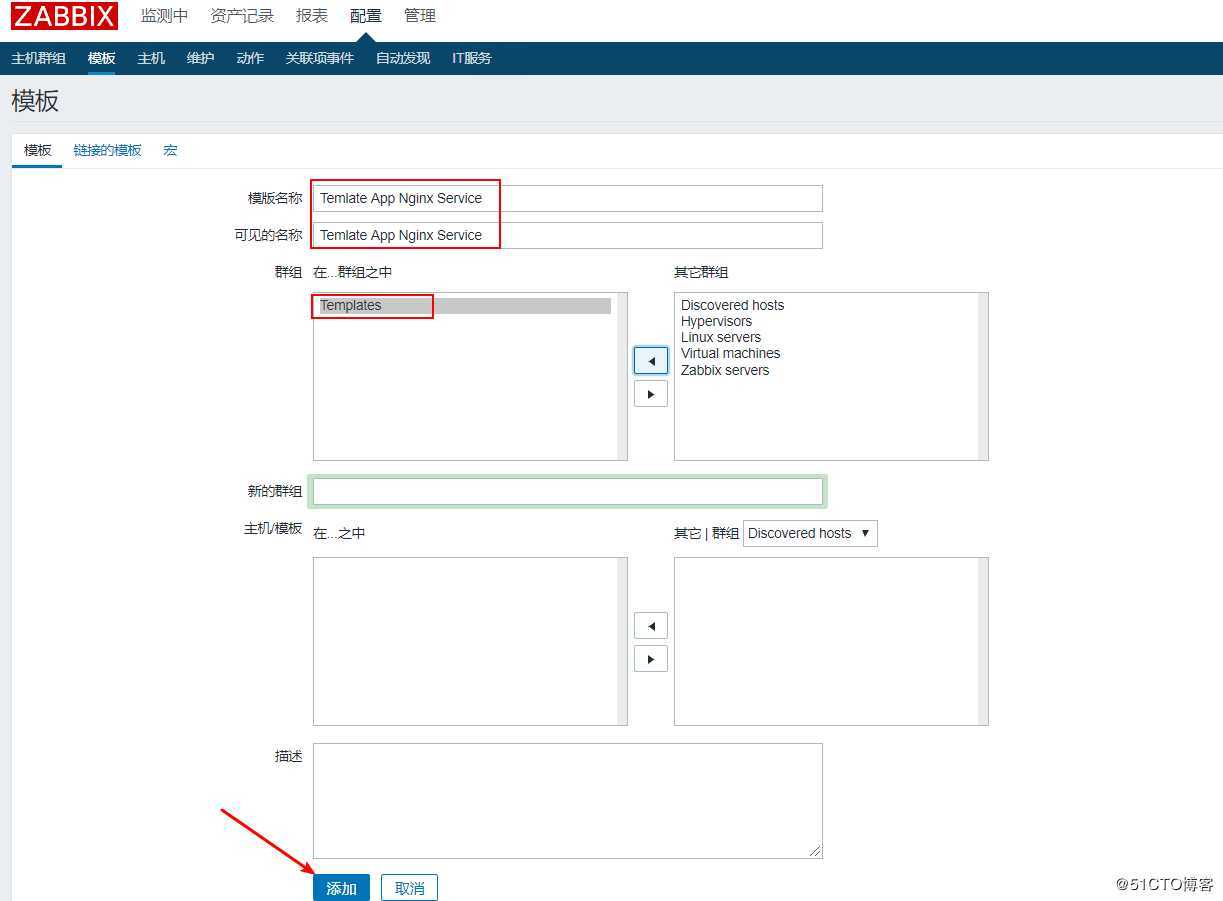The image size is (1223, 901).
Task: Select Linux servers in the 其它群组 list
Action: (x=721, y=337)
